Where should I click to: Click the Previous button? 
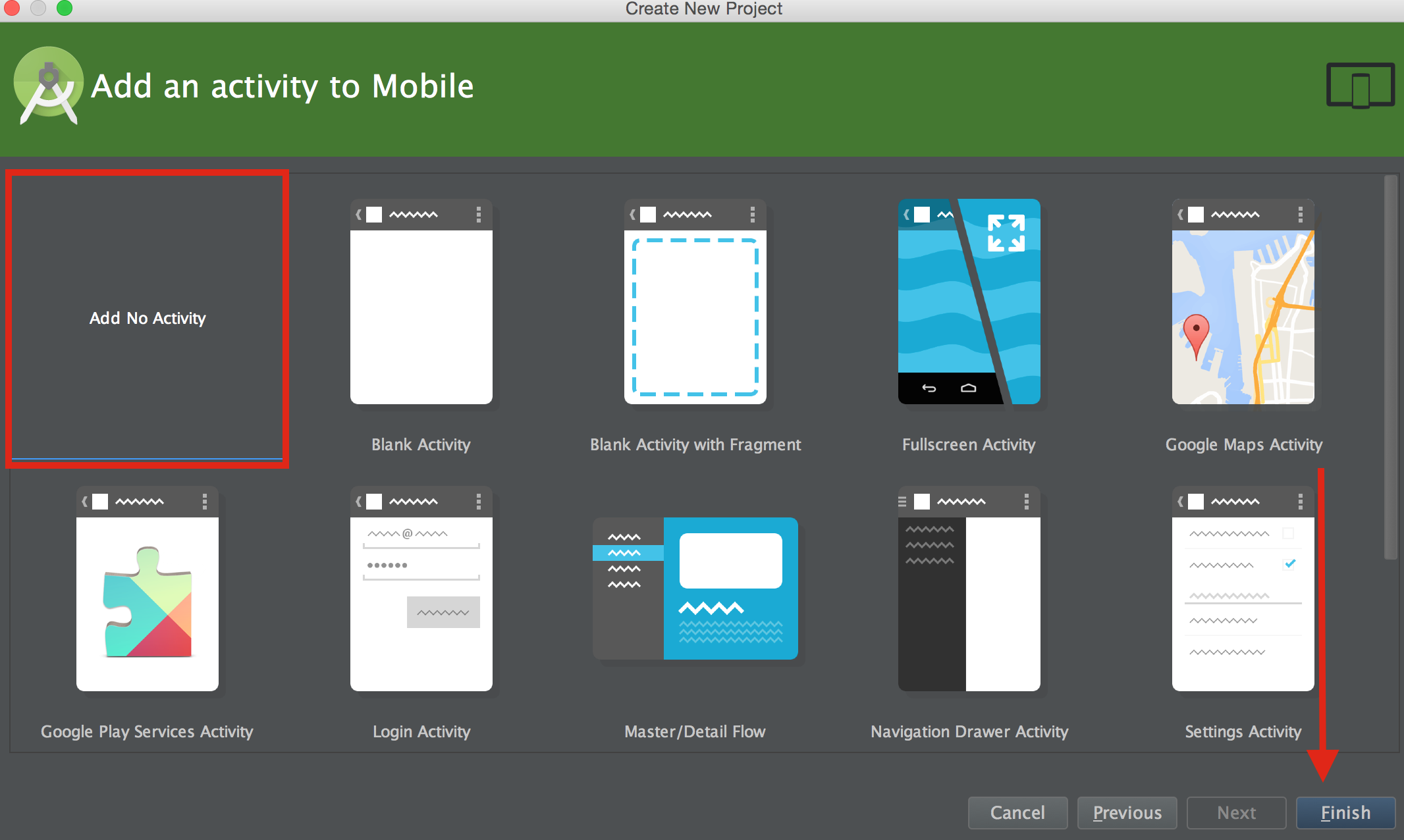pyautogui.click(x=1127, y=812)
